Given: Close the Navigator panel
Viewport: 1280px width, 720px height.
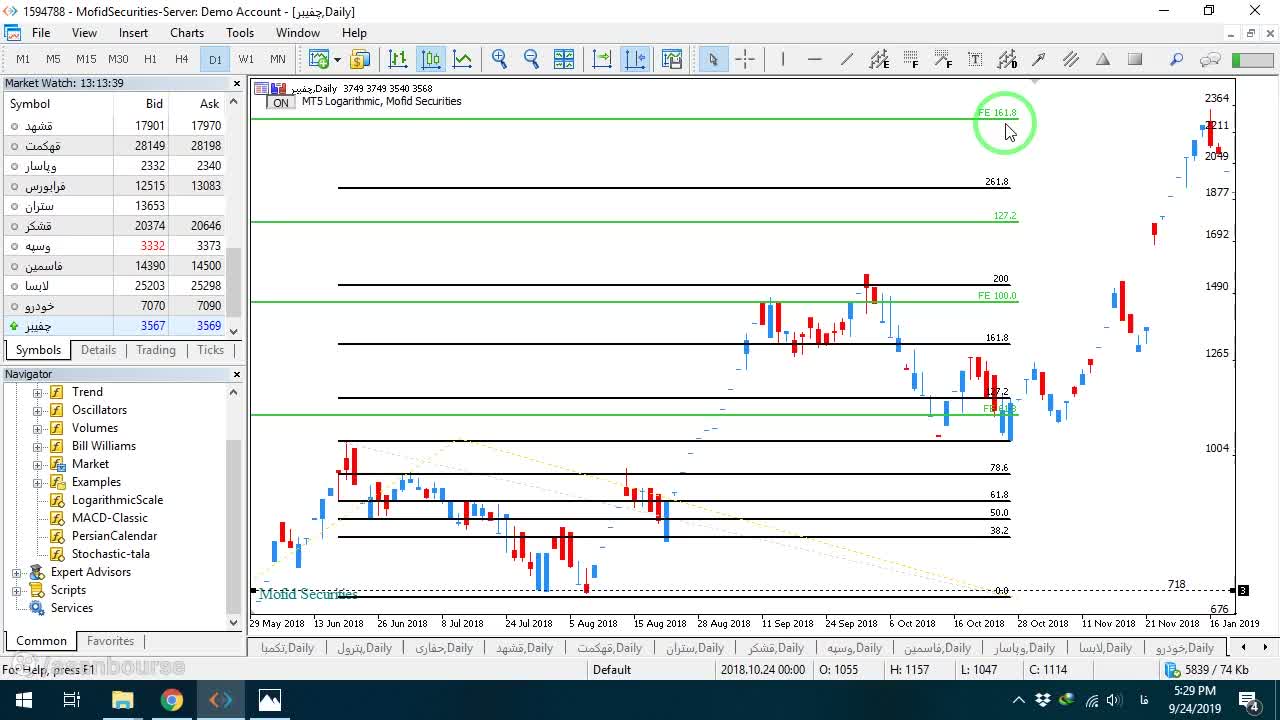Looking at the screenshot, I should (237, 374).
